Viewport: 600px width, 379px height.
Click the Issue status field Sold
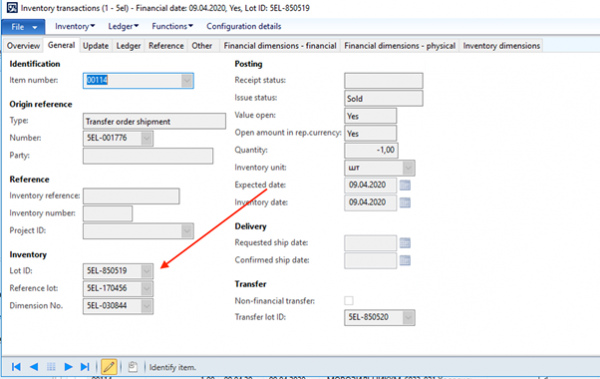coord(383,98)
